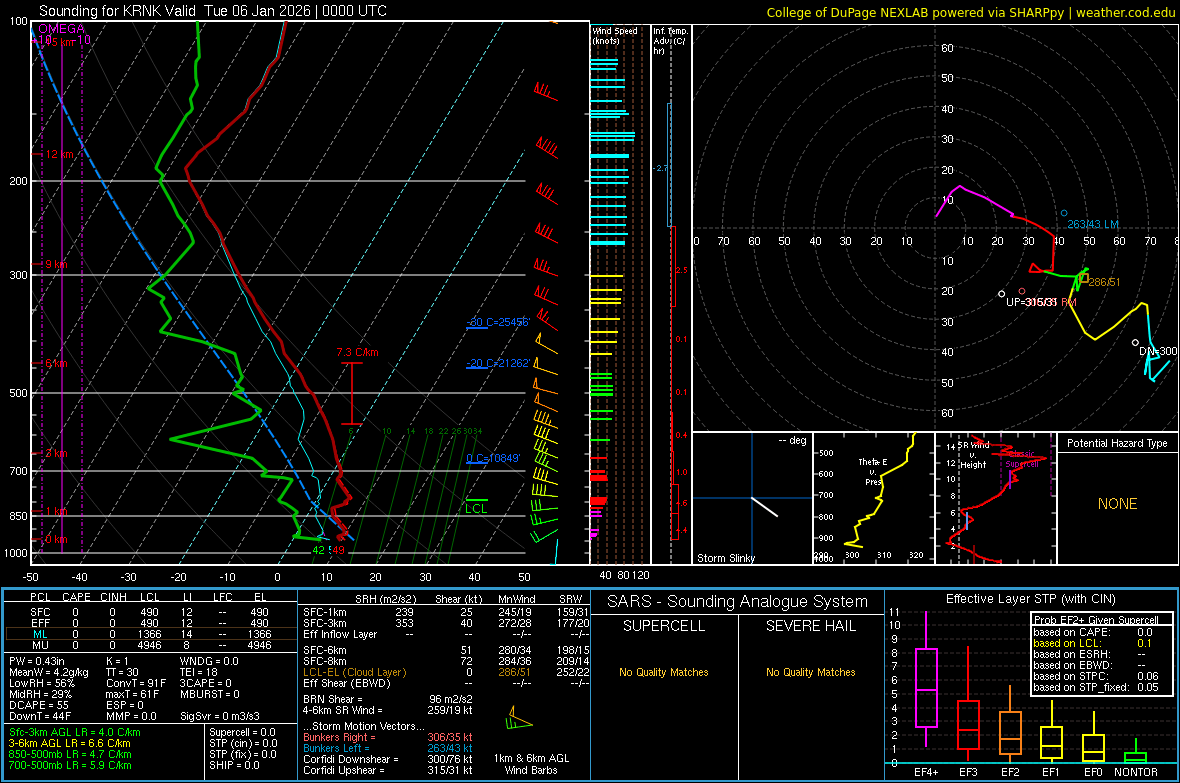This screenshot has height=783, width=1180.
Task: Click the CAPE column header
Action: click(76, 597)
